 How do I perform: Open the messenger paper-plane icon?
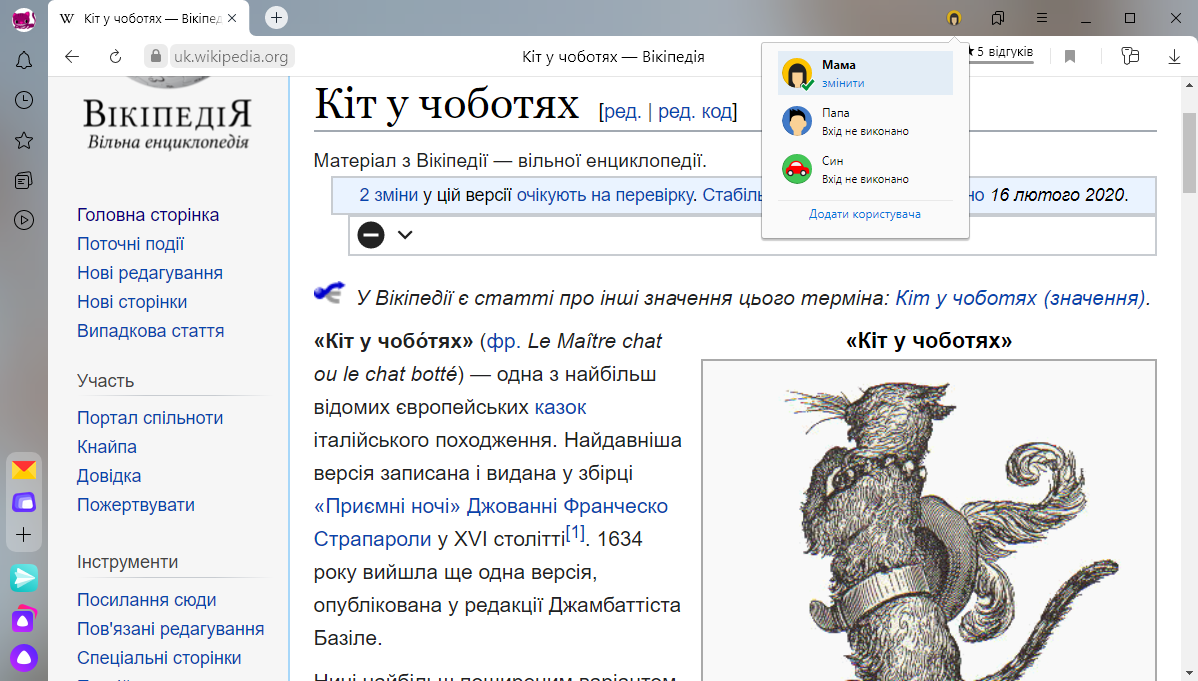click(24, 578)
